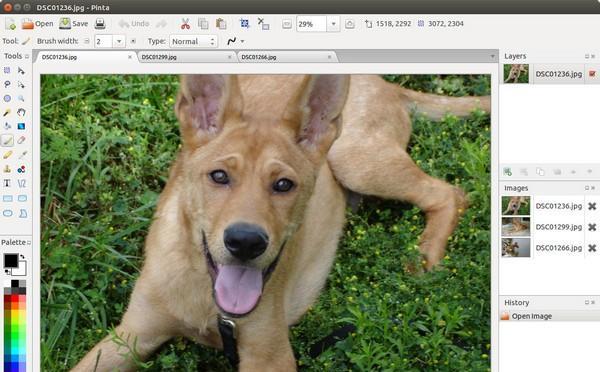Viewport: 600px width, 372px height.
Task: Select the Move Selection tool
Action: [21, 85]
